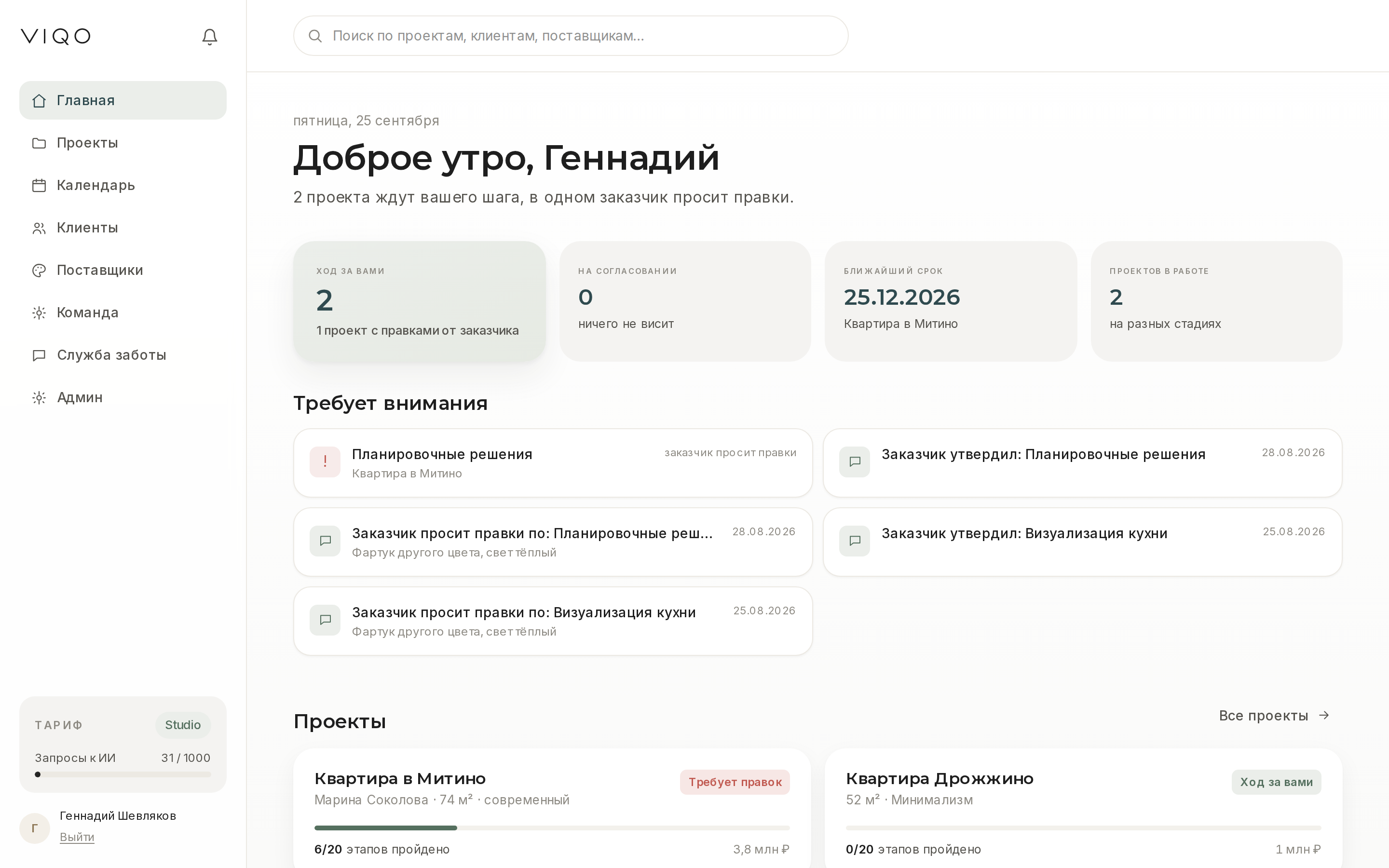The height and width of the screenshot is (868, 1389).
Task: Click the gear icon beside Админ
Action: 39,398
